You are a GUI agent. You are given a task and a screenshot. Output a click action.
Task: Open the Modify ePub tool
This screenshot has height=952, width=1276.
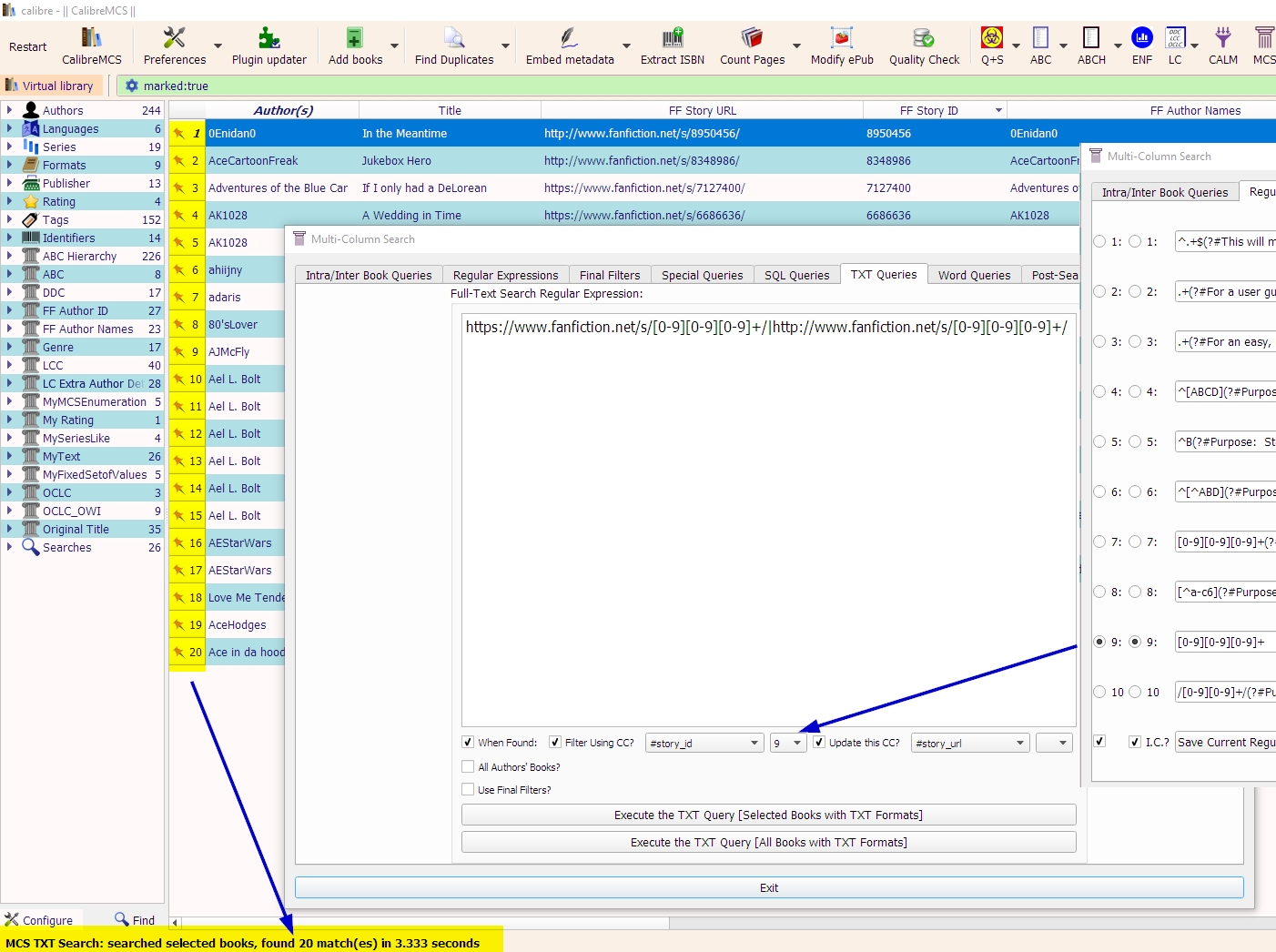[842, 46]
